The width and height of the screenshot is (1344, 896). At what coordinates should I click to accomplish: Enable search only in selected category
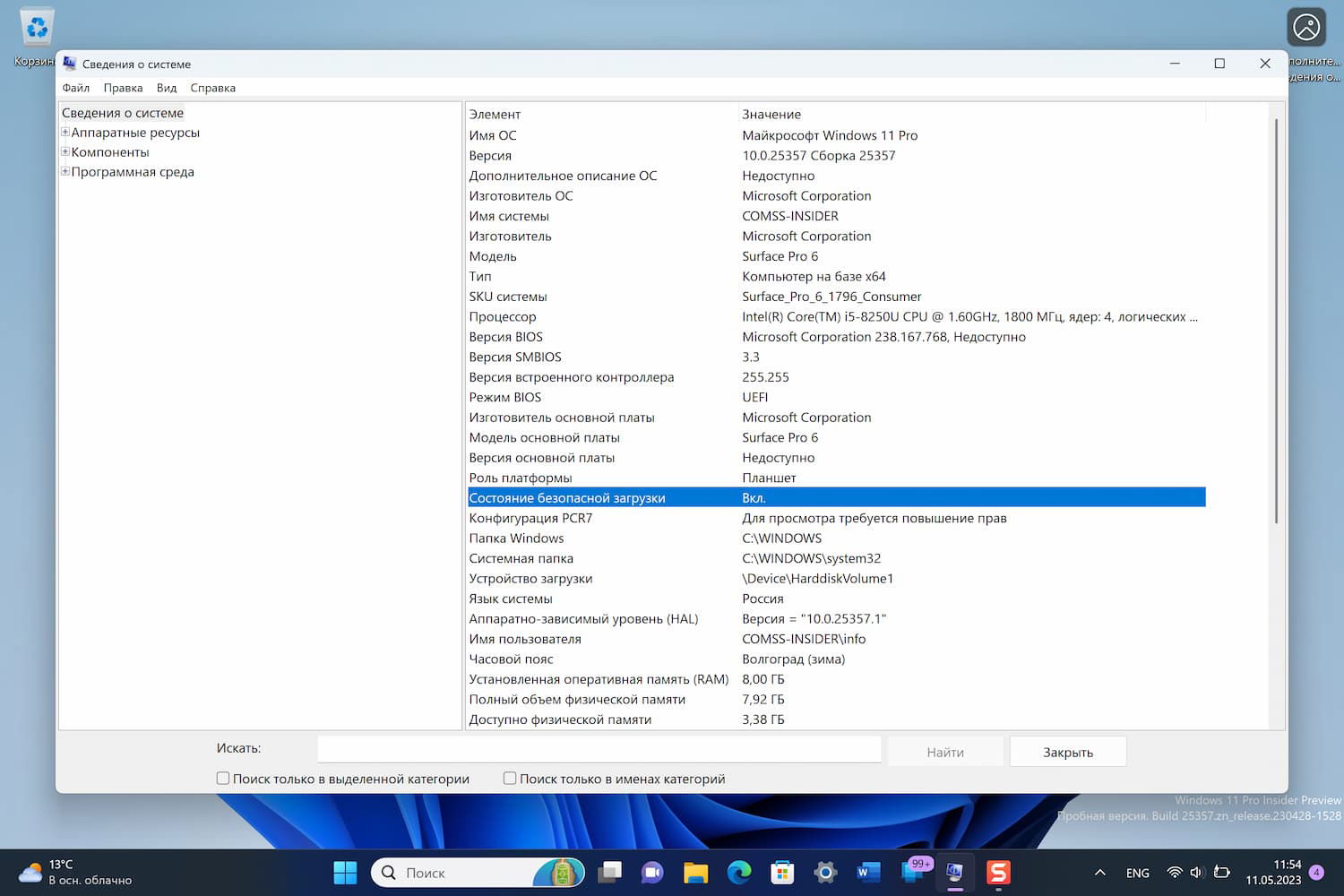click(x=223, y=779)
